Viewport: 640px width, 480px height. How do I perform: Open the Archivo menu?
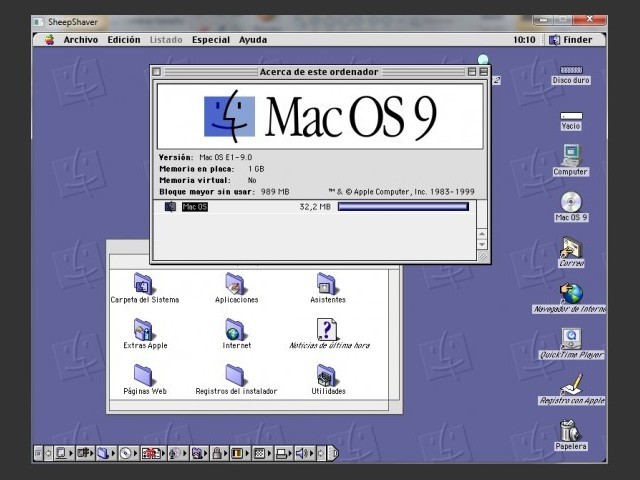(80, 40)
